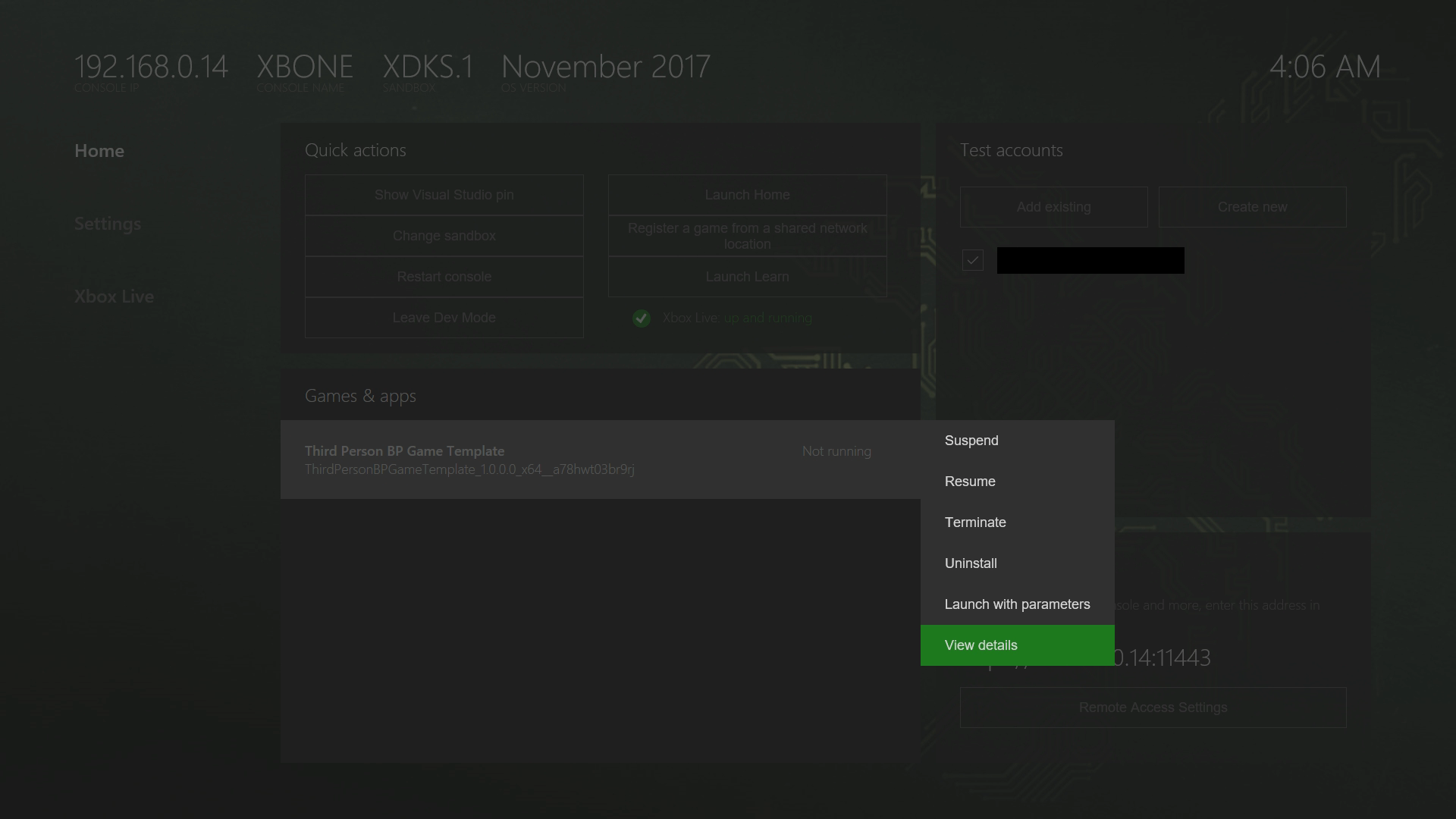1456x819 pixels.
Task: Click Change sandbox button
Action: coord(444,236)
